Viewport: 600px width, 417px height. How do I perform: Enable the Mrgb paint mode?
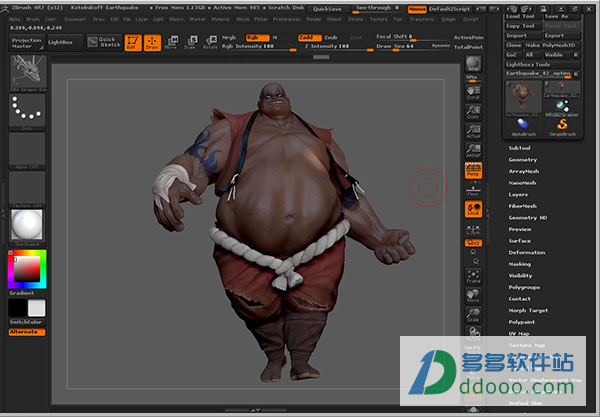tap(230, 37)
